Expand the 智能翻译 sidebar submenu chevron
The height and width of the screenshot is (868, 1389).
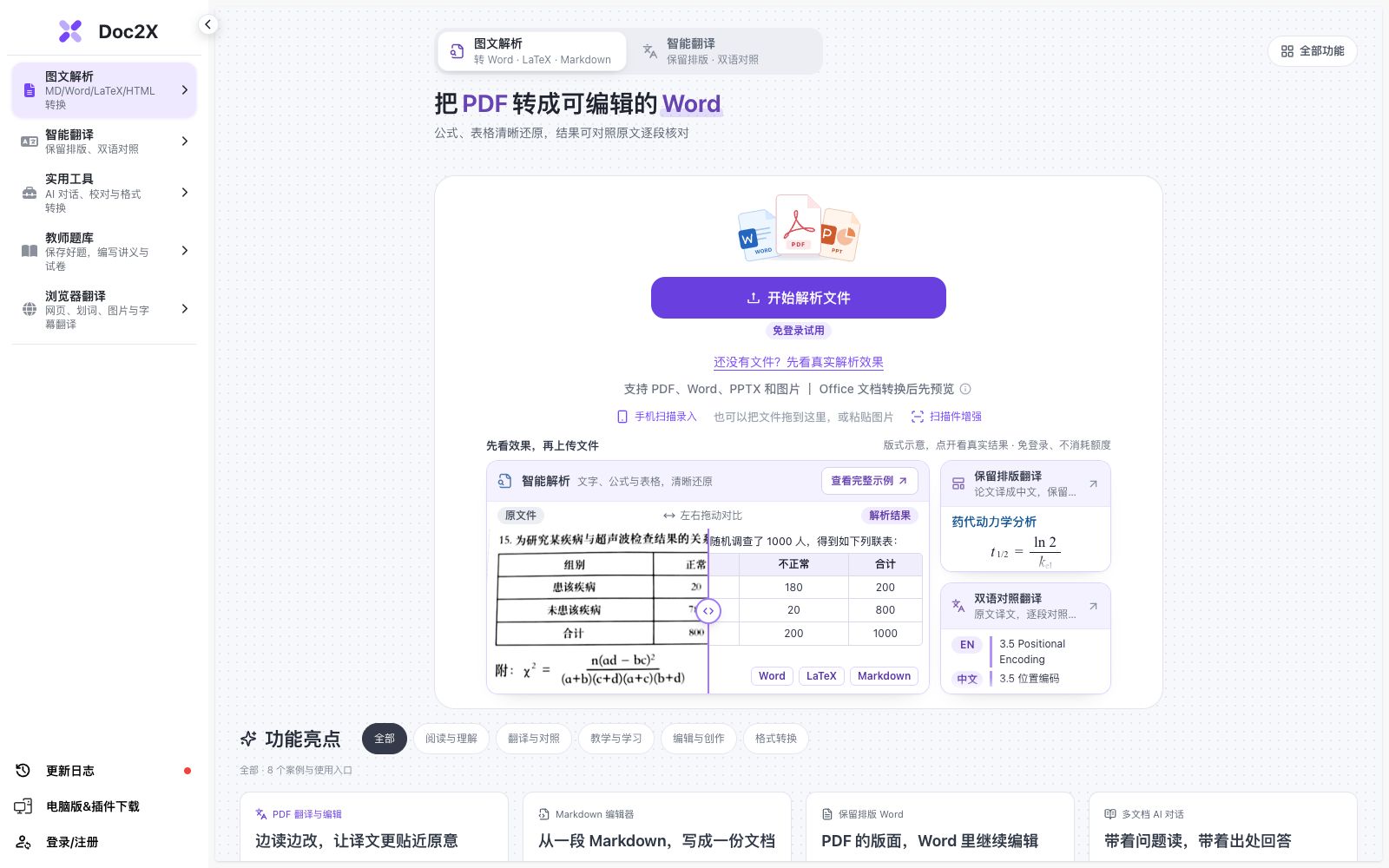pos(184,141)
